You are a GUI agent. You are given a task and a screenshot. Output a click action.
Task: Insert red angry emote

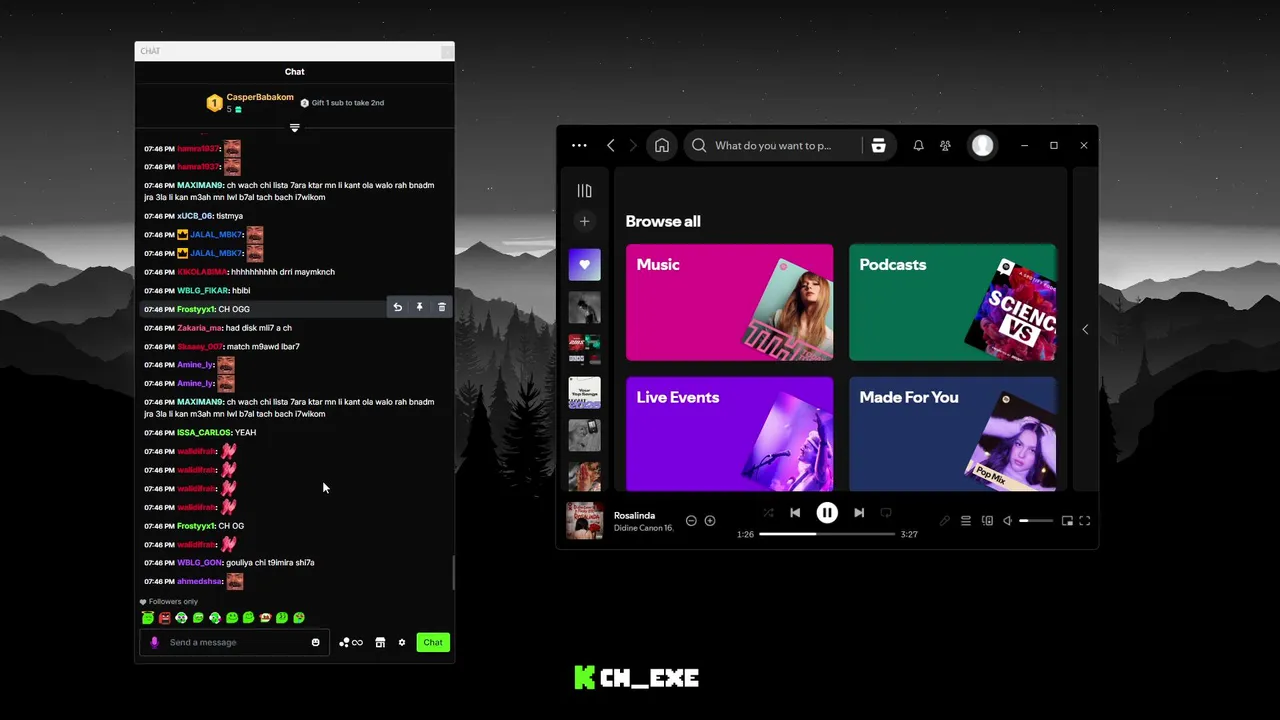(165, 618)
